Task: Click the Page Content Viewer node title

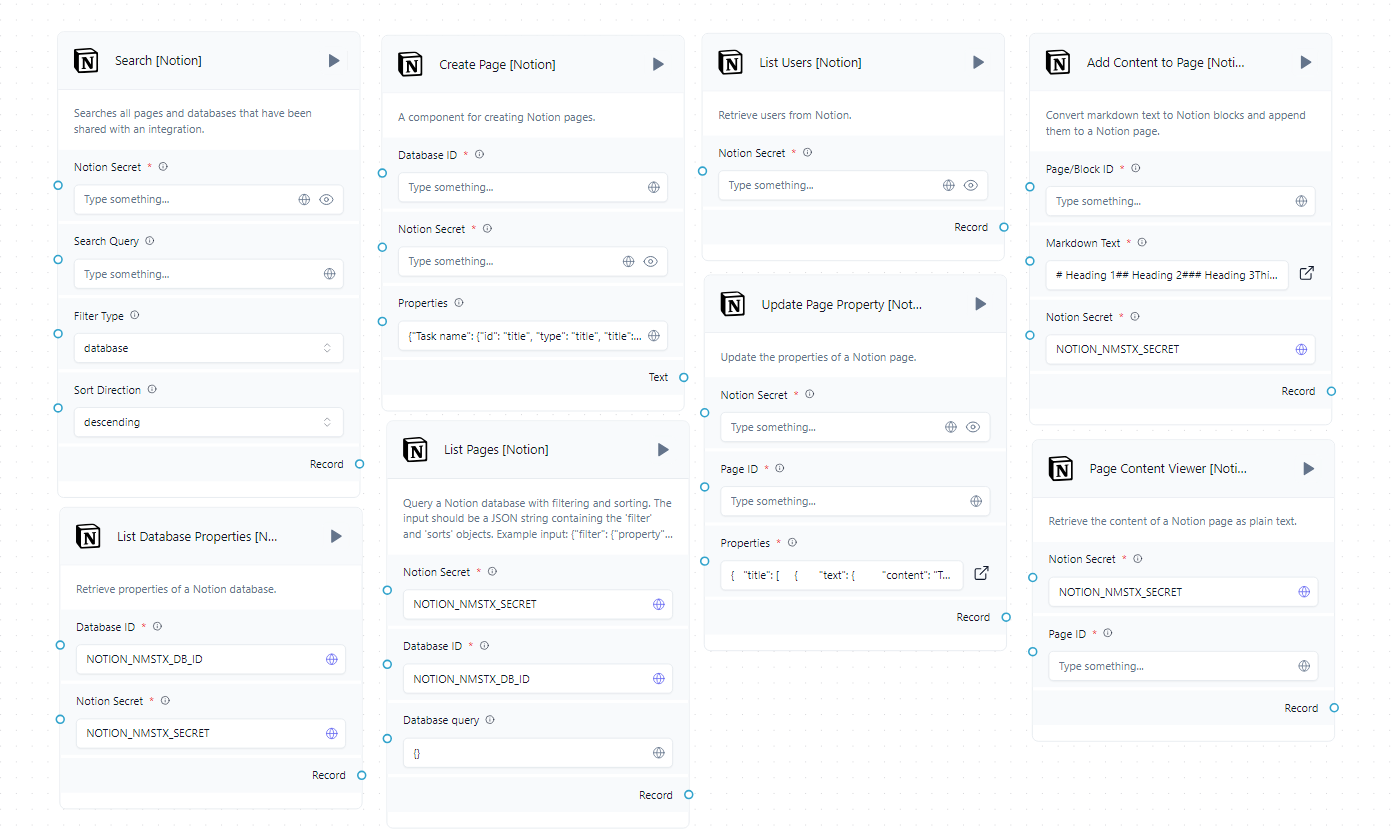Action: [x=1167, y=468]
